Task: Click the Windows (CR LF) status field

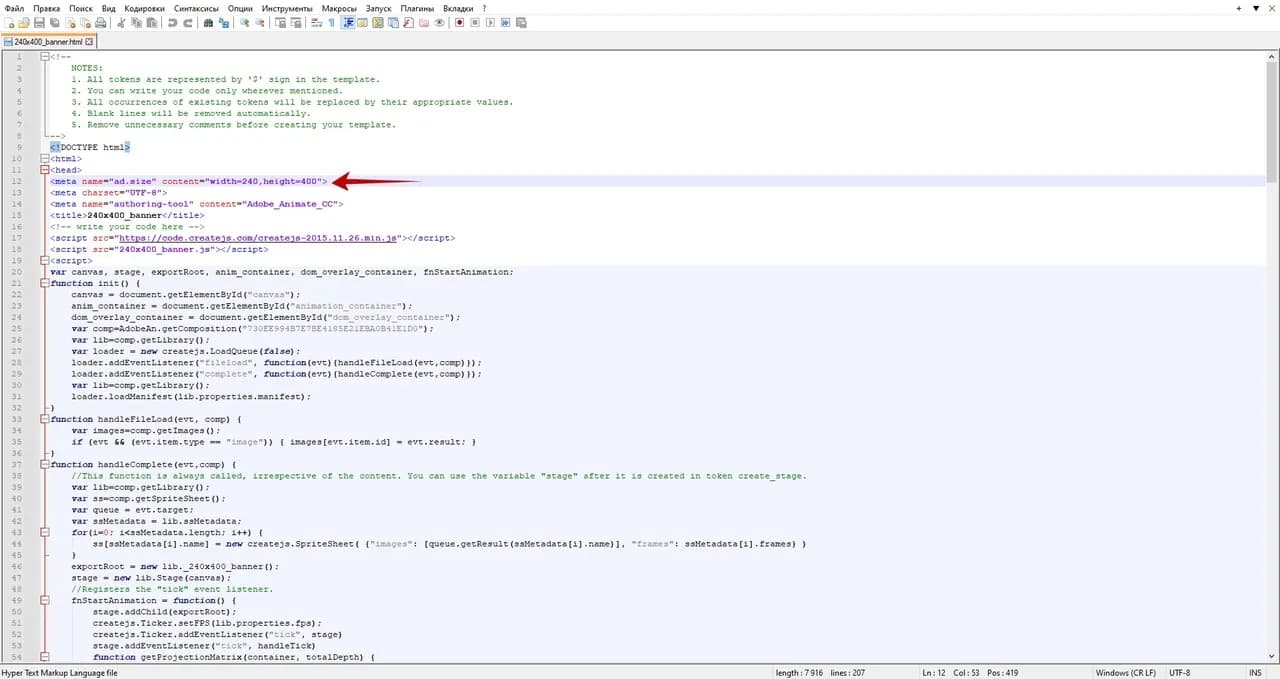Action: pyautogui.click(x=1125, y=673)
